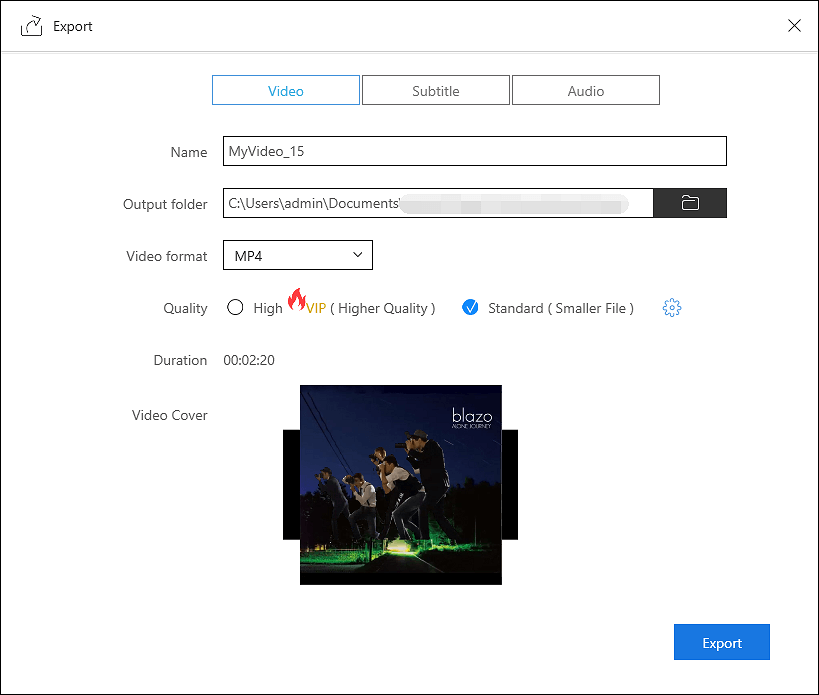The width and height of the screenshot is (819, 695).
Task: Click the Duration value 00:02:20
Action: pyautogui.click(x=249, y=360)
